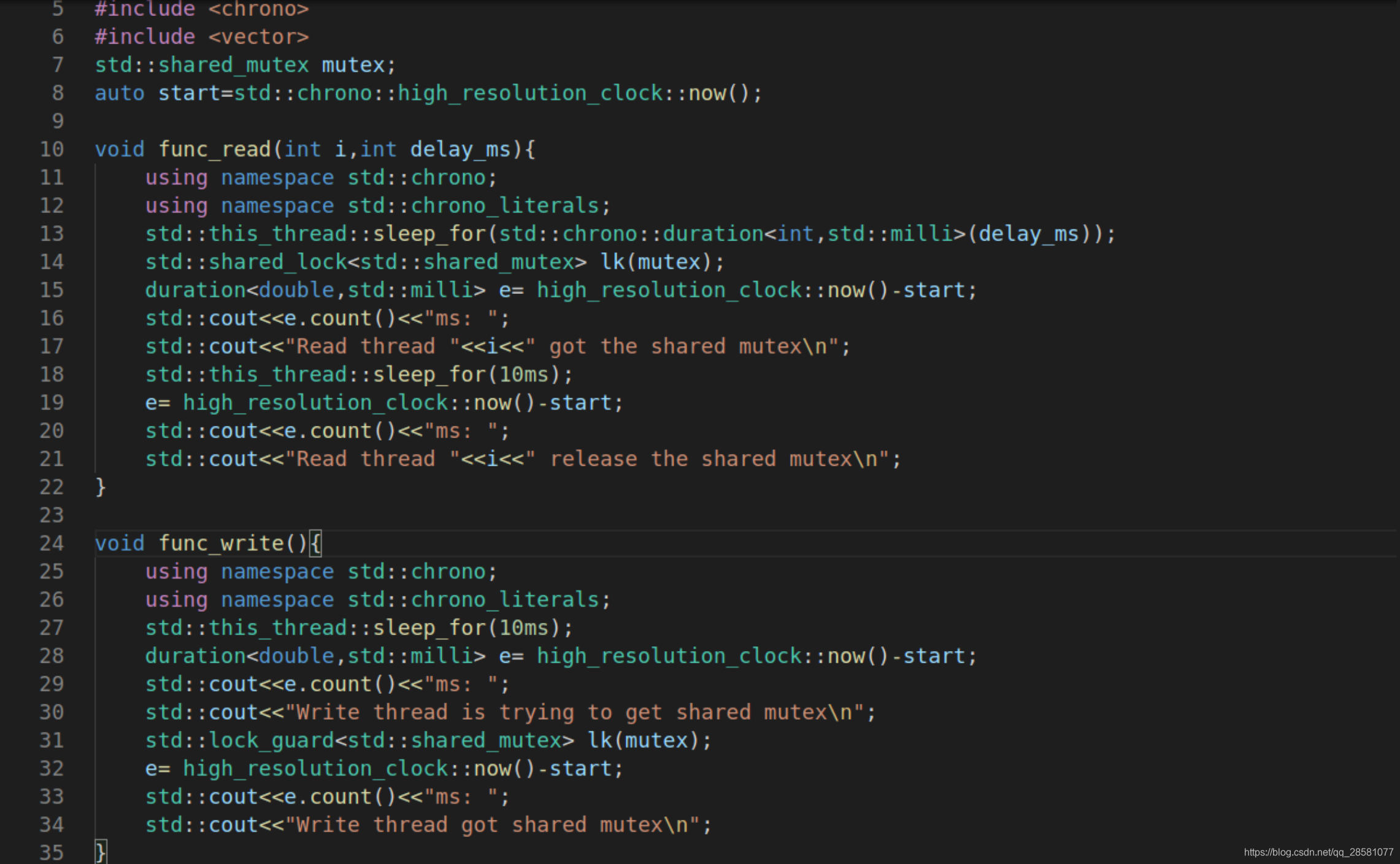This screenshot has width=1400, height=864.
Task: Click 'e= high_resolution_clock::now()-start;' on line 32
Action: coord(384,769)
